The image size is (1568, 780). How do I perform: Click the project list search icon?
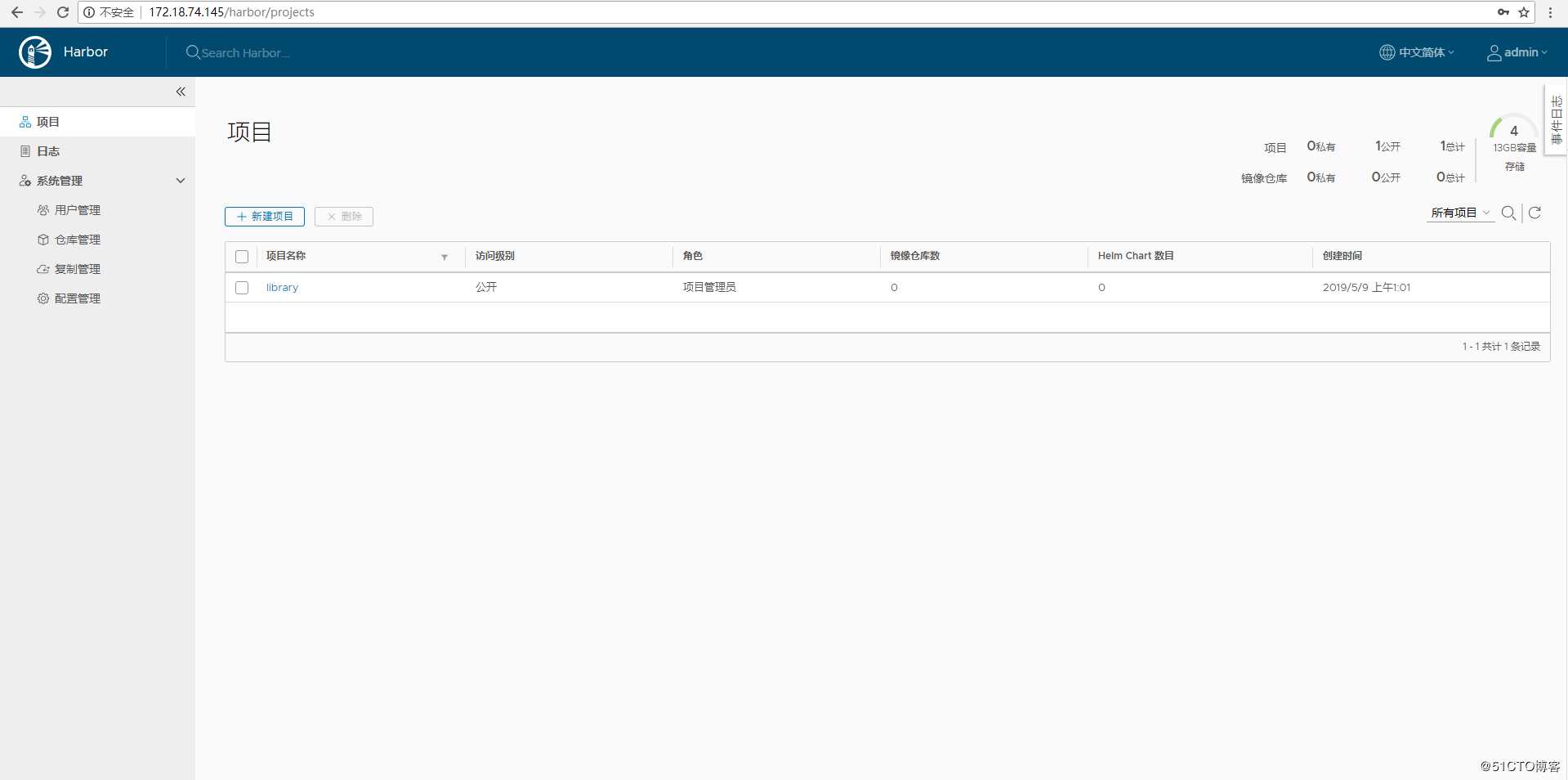pos(1509,213)
